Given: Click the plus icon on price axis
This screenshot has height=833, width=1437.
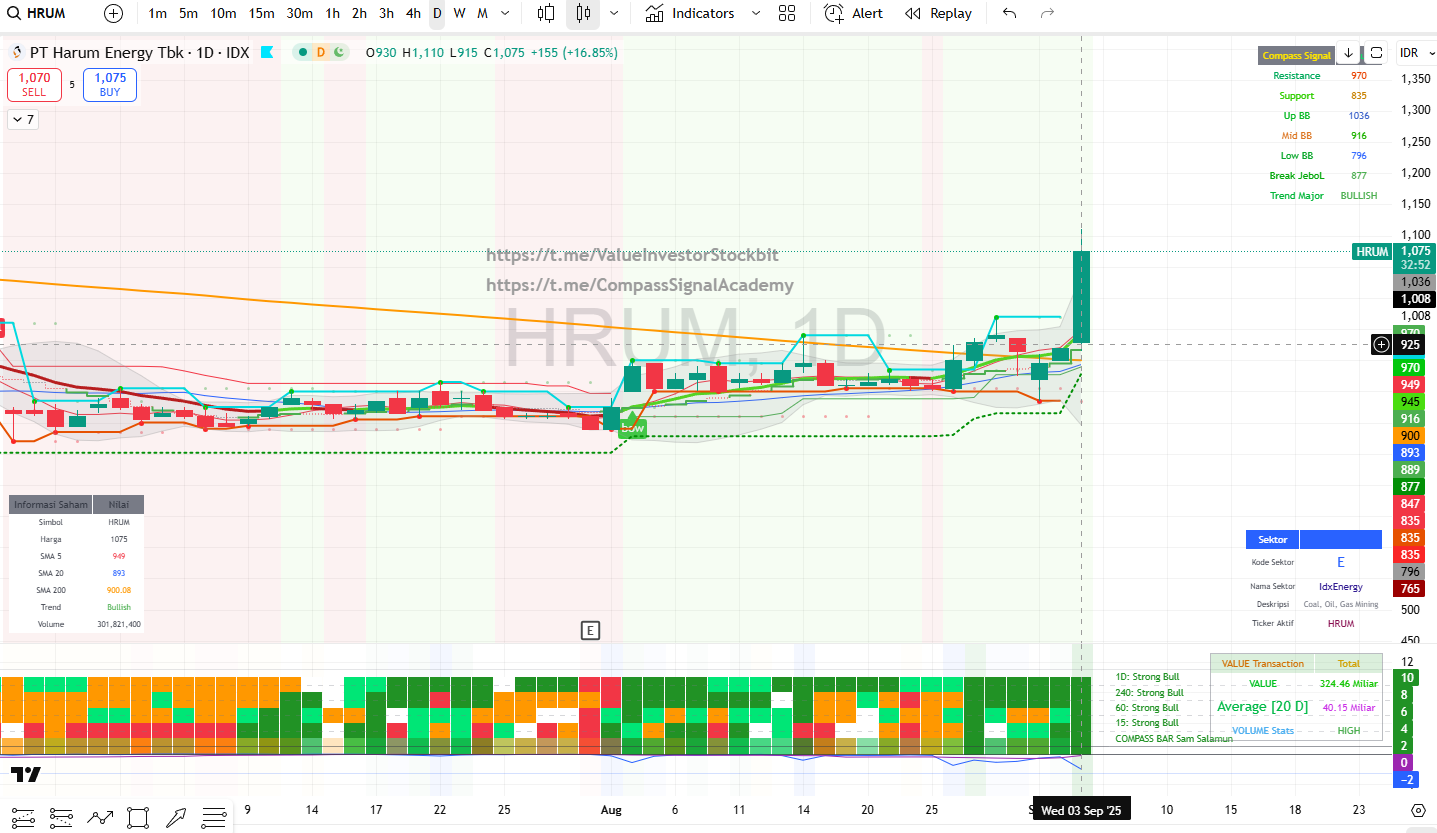Looking at the screenshot, I should [1381, 344].
